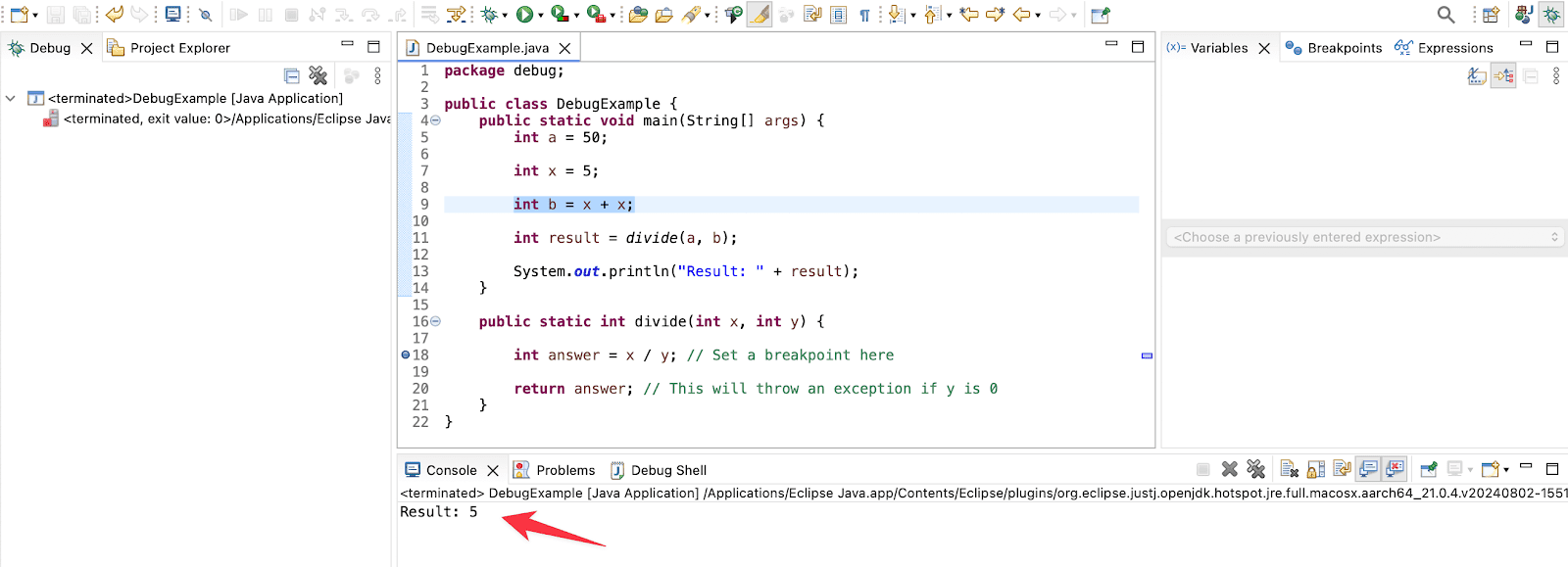
Task: Select terminated exit value process entry
Action: coord(218,118)
